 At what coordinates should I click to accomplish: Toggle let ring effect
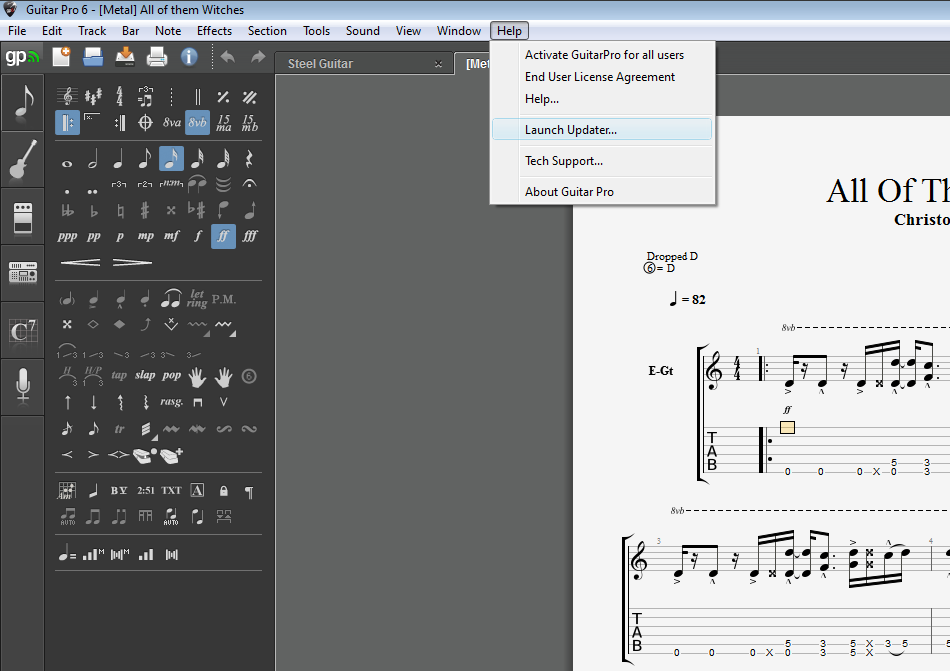[x=197, y=299]
